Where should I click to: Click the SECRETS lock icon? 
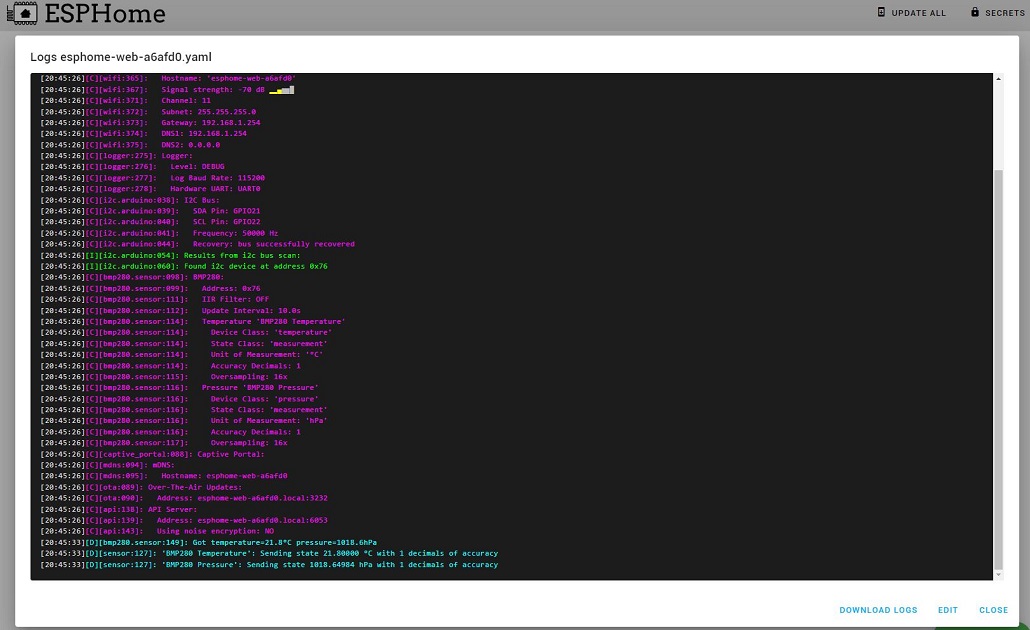coord(975,12)
